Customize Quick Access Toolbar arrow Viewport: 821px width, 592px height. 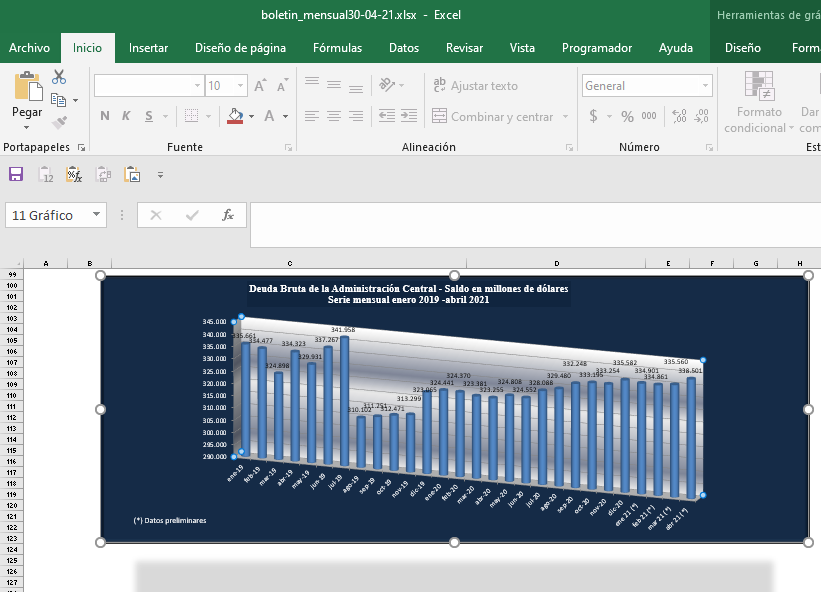click(x=160, y=175)
